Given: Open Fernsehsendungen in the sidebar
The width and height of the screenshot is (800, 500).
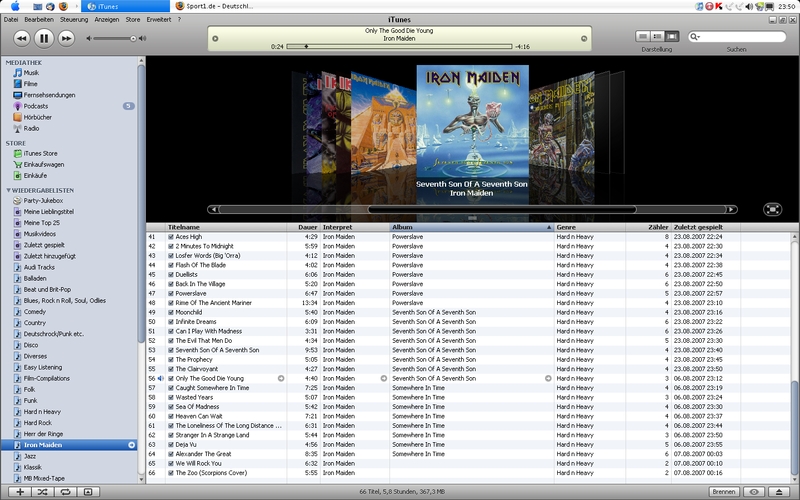Looking at the screenshot, I should [x=49, y=95].
